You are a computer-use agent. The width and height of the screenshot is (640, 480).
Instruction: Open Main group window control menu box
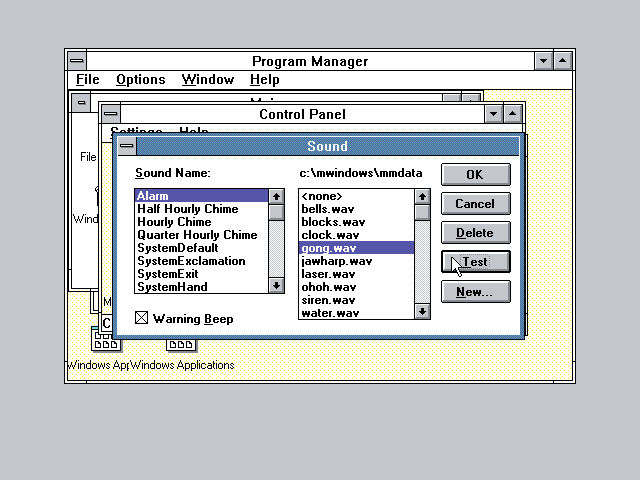coord(81,102)
